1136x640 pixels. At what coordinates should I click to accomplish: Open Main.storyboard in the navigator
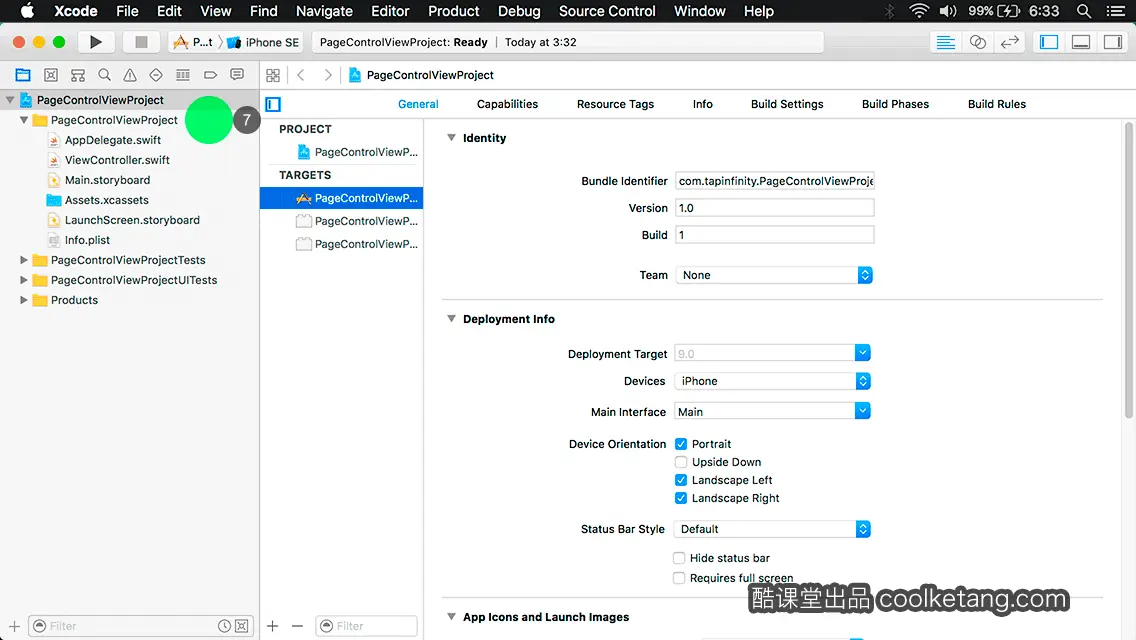107,180
